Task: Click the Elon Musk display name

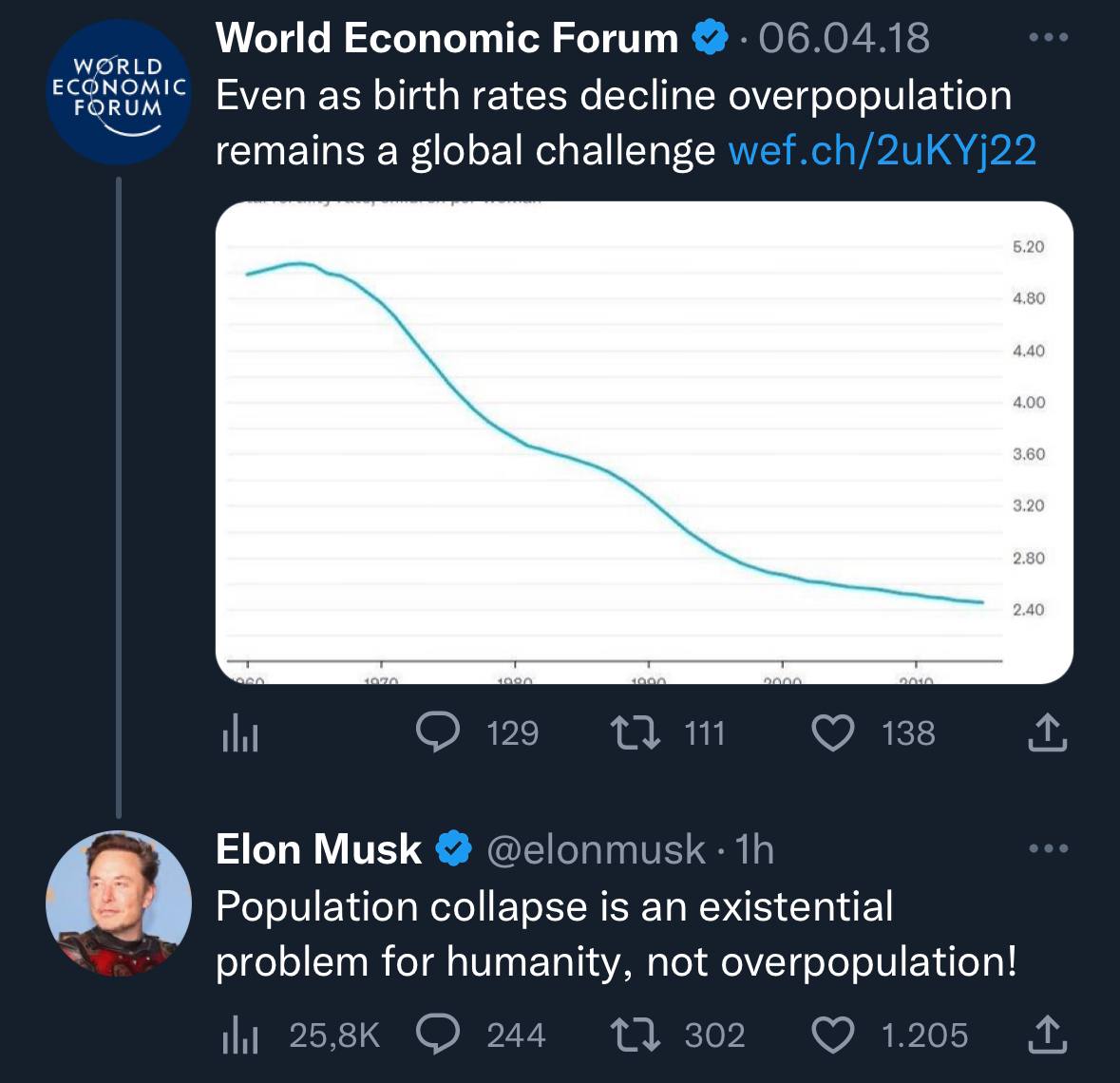Action: click(x=318, y=849)
